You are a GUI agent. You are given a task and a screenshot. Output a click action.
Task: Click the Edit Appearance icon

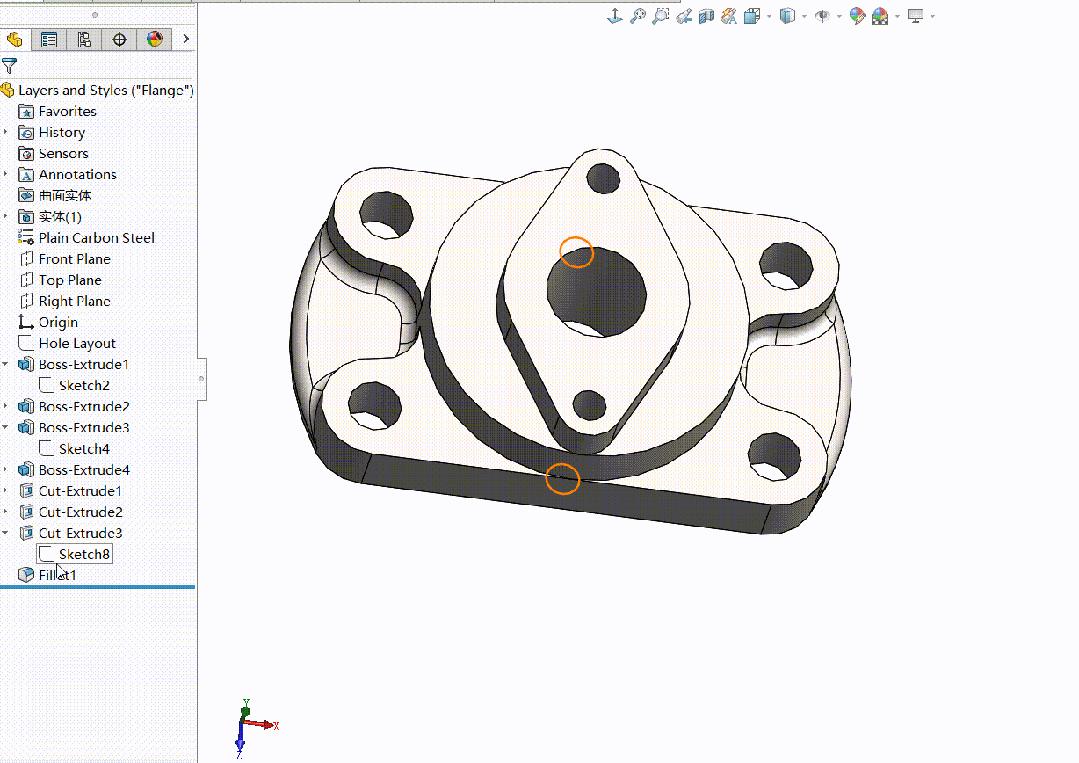[x=857, y=16]
